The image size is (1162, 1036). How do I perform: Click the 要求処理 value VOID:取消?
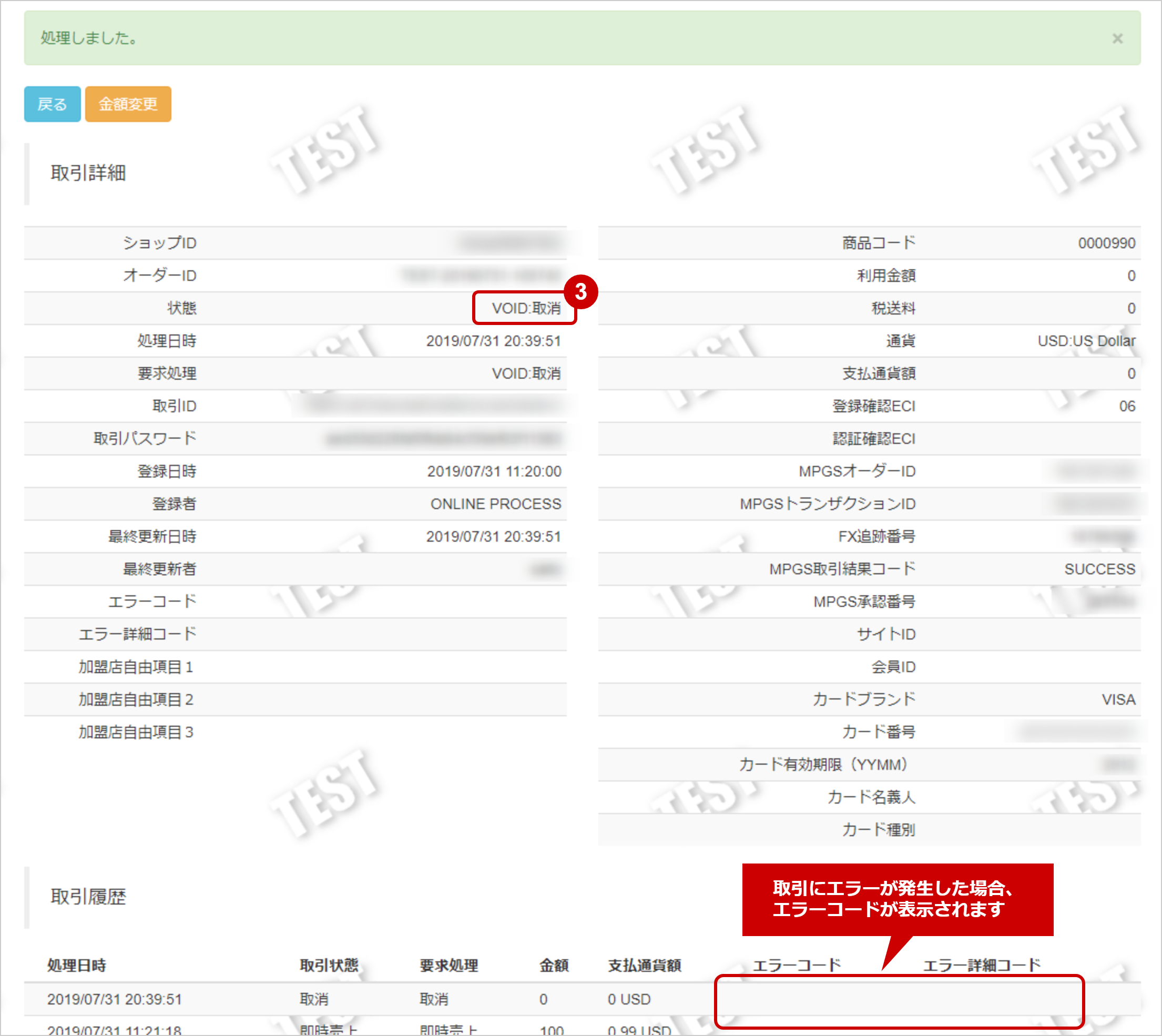526,373
